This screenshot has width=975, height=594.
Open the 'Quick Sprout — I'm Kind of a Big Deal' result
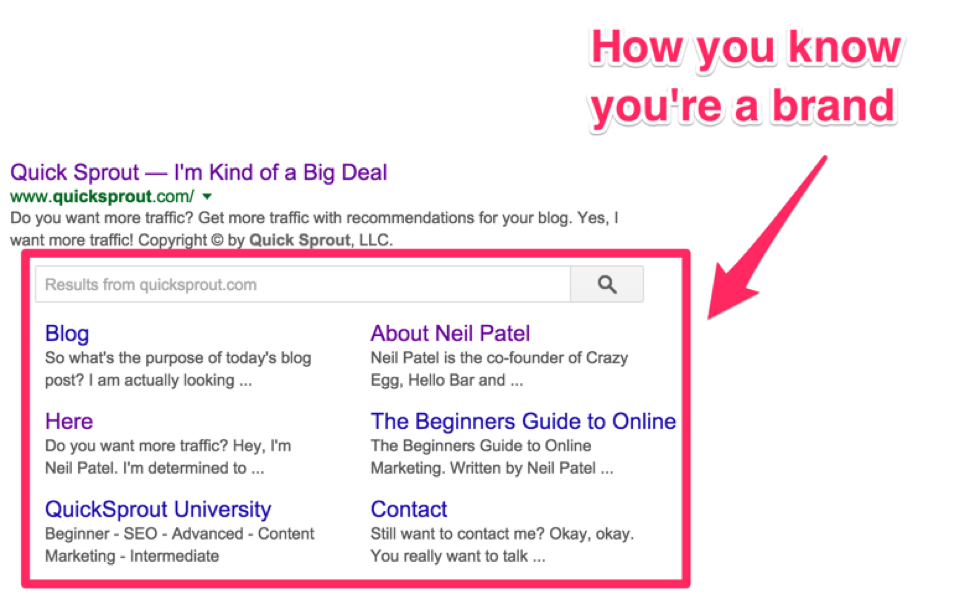tap(198, 172)
